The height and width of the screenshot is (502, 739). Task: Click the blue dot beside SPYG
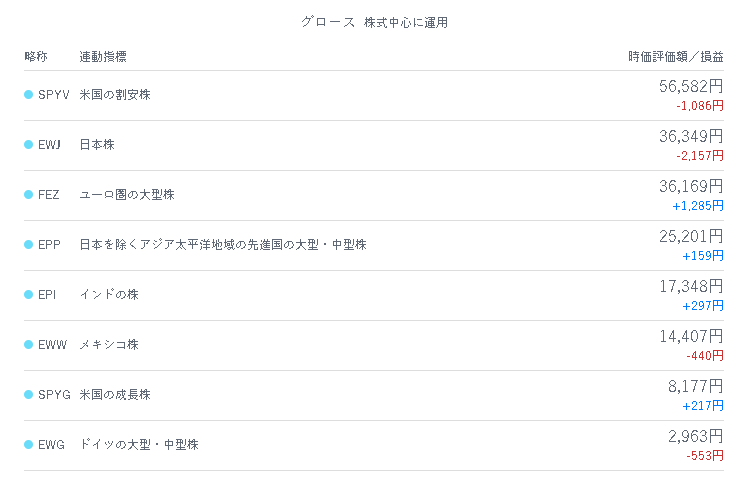tap(28, 395)
